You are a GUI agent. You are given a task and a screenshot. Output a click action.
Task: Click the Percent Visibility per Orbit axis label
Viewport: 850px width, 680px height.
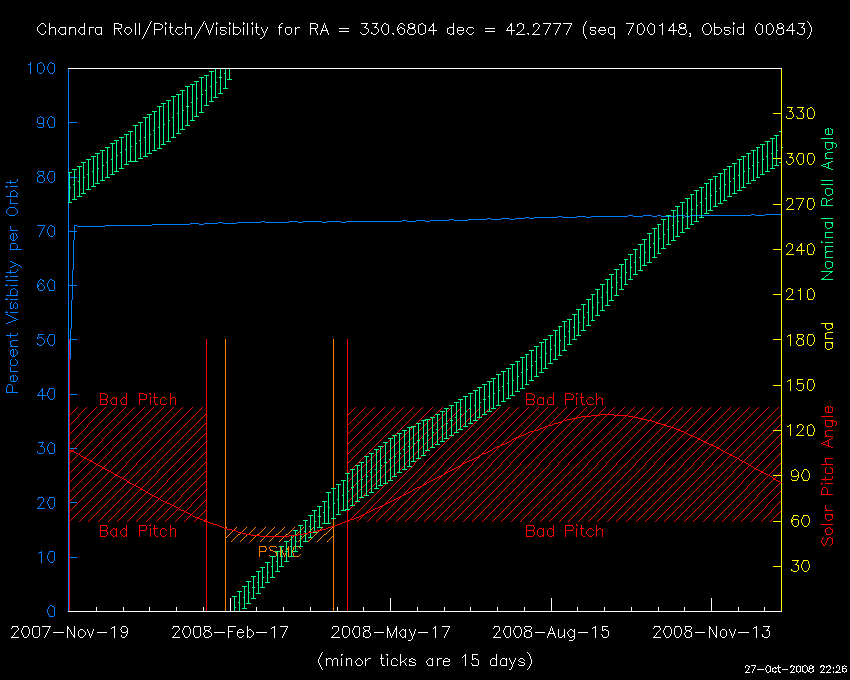(x=15, y=300)
